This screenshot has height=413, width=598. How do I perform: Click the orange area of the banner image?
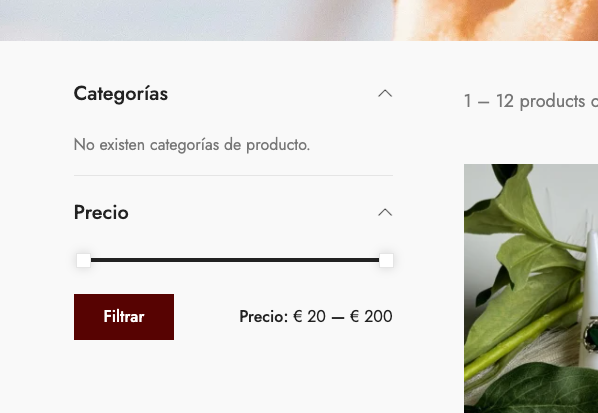pyautogui.click(x=496, y=19)
